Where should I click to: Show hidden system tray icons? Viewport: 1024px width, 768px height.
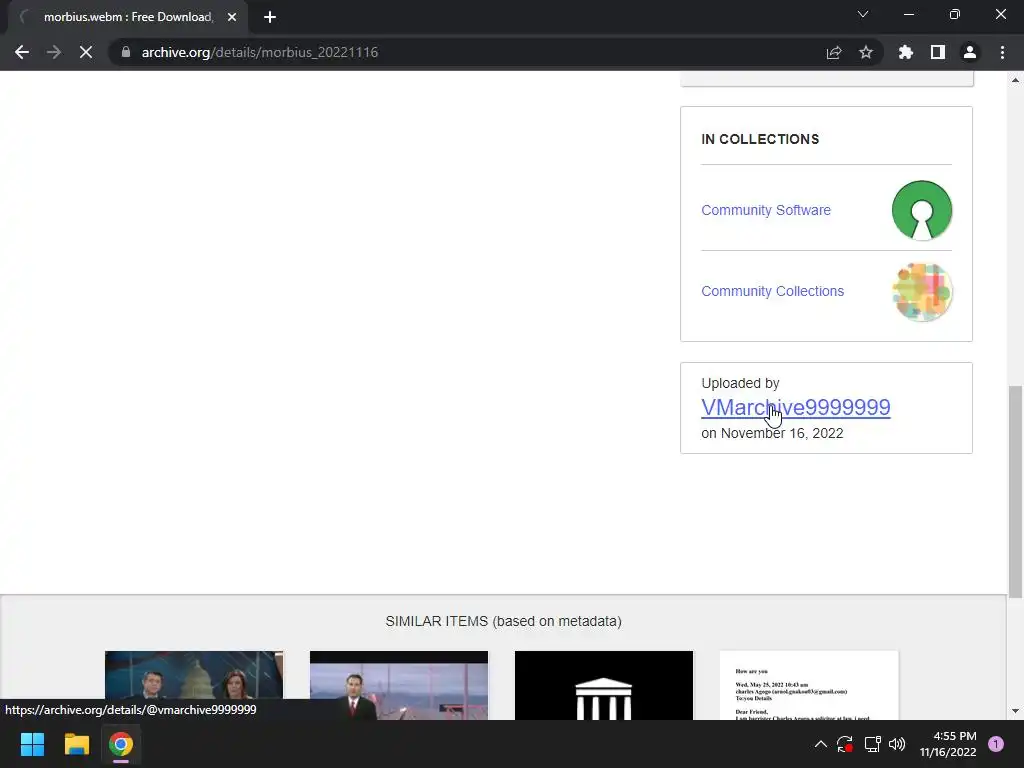(821, 744)
